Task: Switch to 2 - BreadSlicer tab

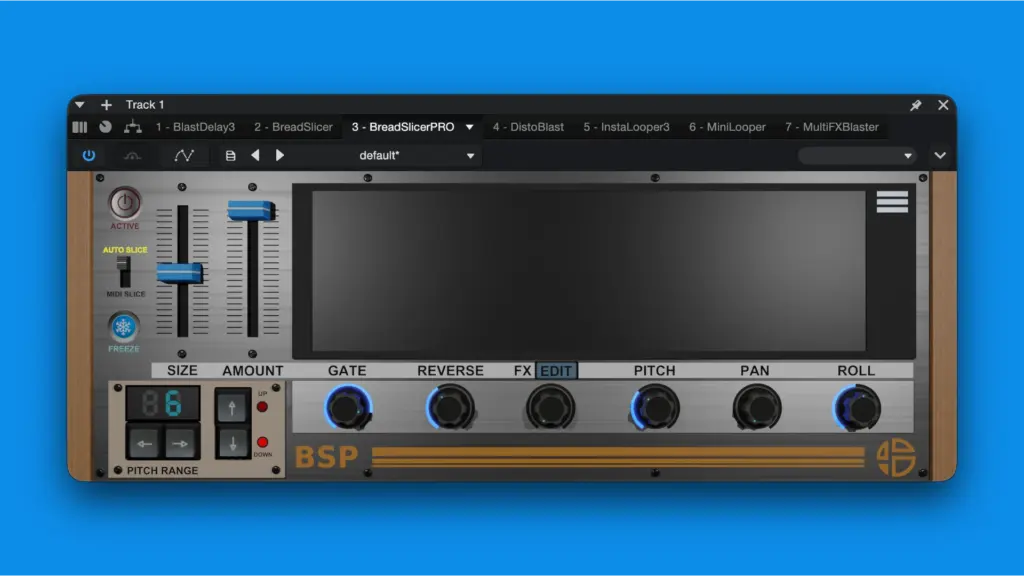Action: 293,127
